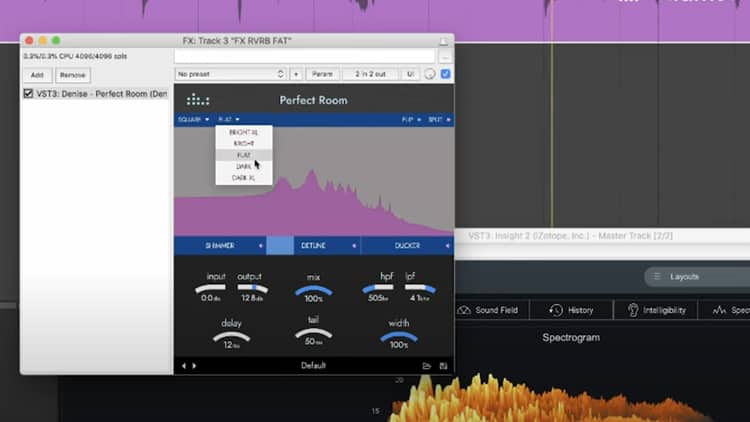
Task: Click the tail slider arc
Action: [x=313, y=333]
